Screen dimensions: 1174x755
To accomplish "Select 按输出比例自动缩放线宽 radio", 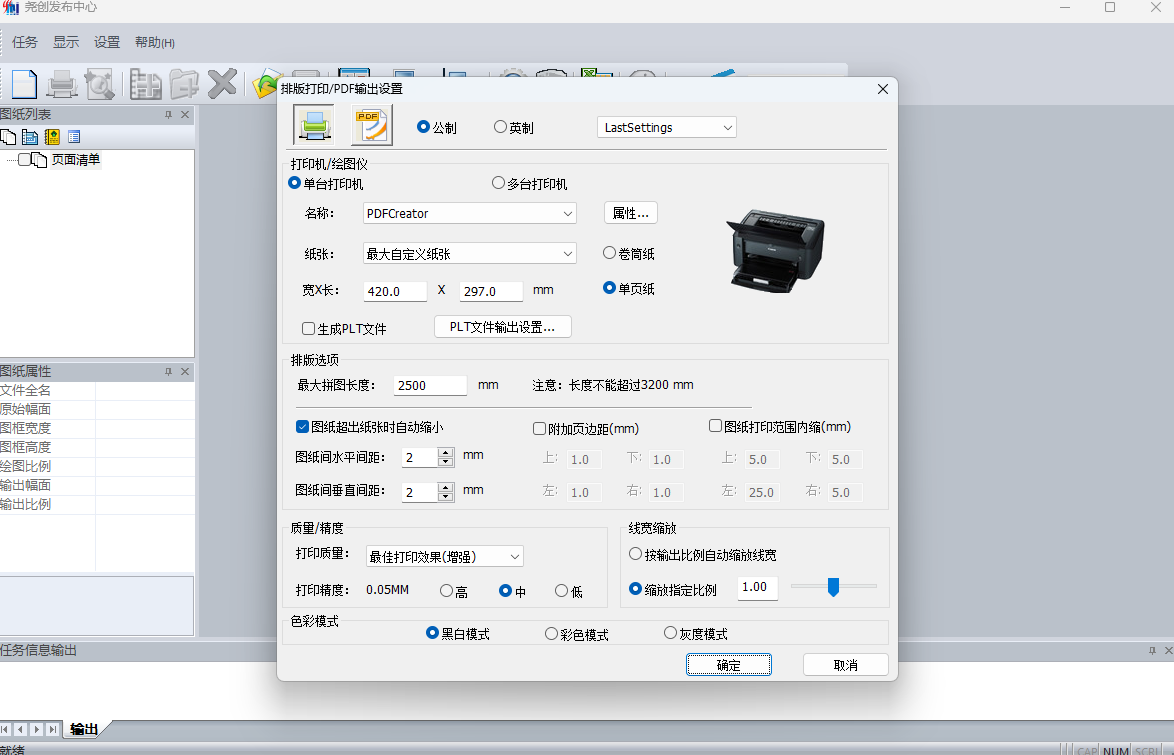I will click(636, 554).
